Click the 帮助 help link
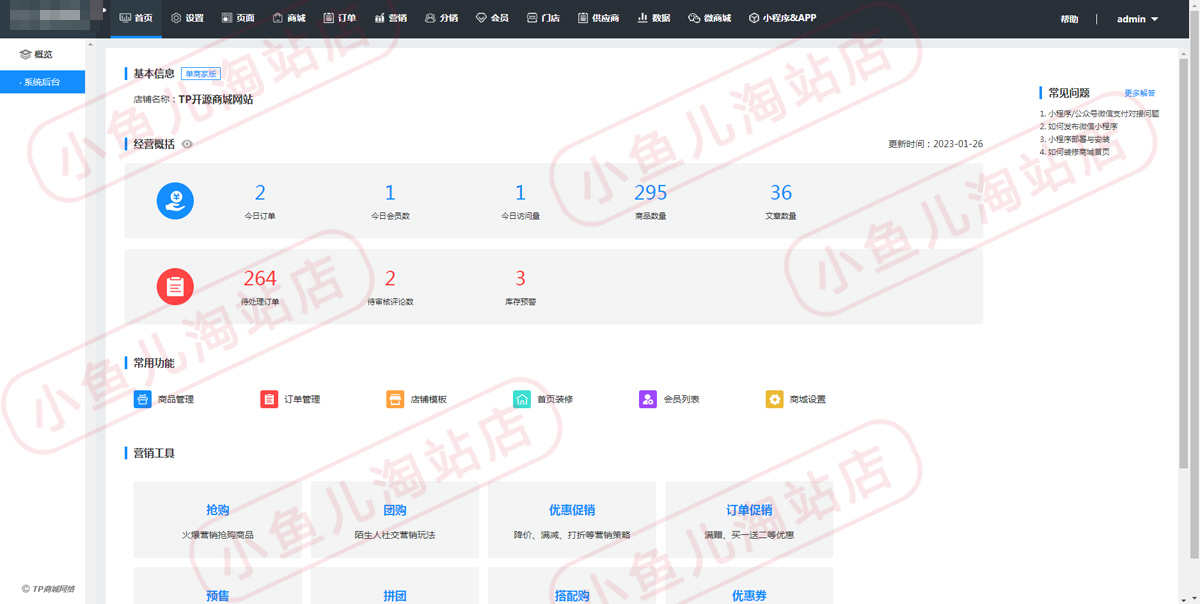The height and width of the screenshot is (604, 1200). [1069, 19]
